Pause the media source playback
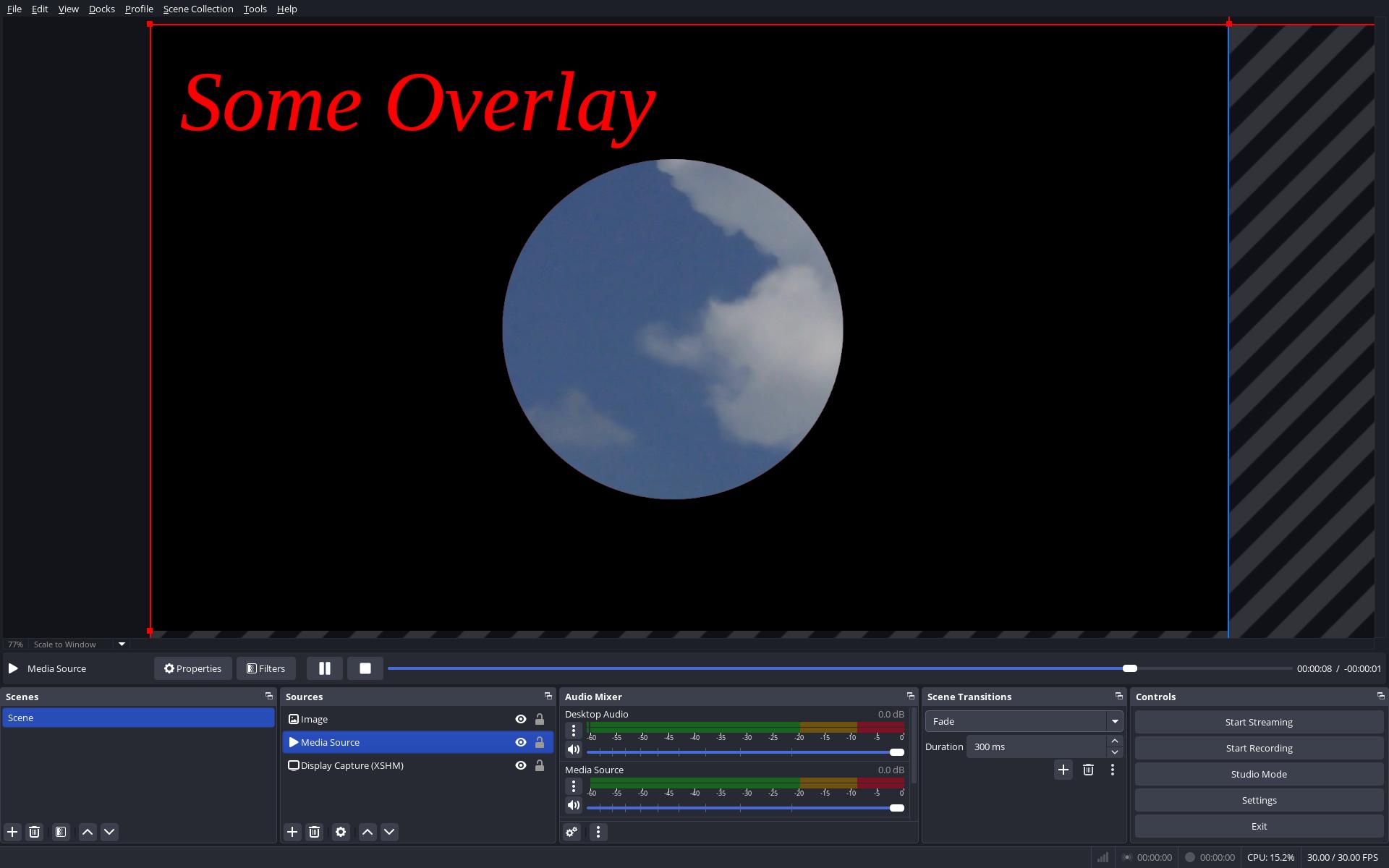Screen dimensions: 1389x868 pyautogui.click(x=324, y=668)
